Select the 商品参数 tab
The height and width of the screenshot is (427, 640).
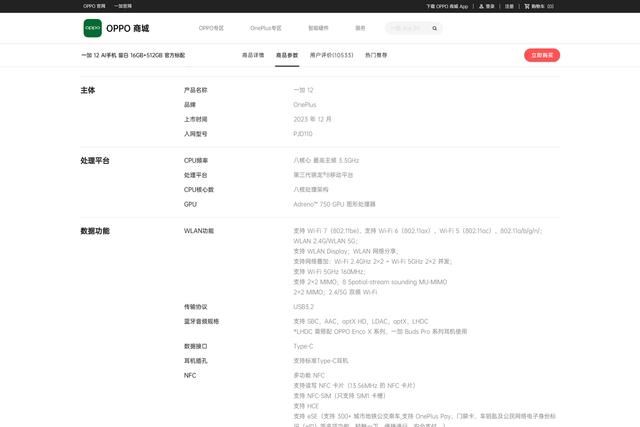point(287,55)
